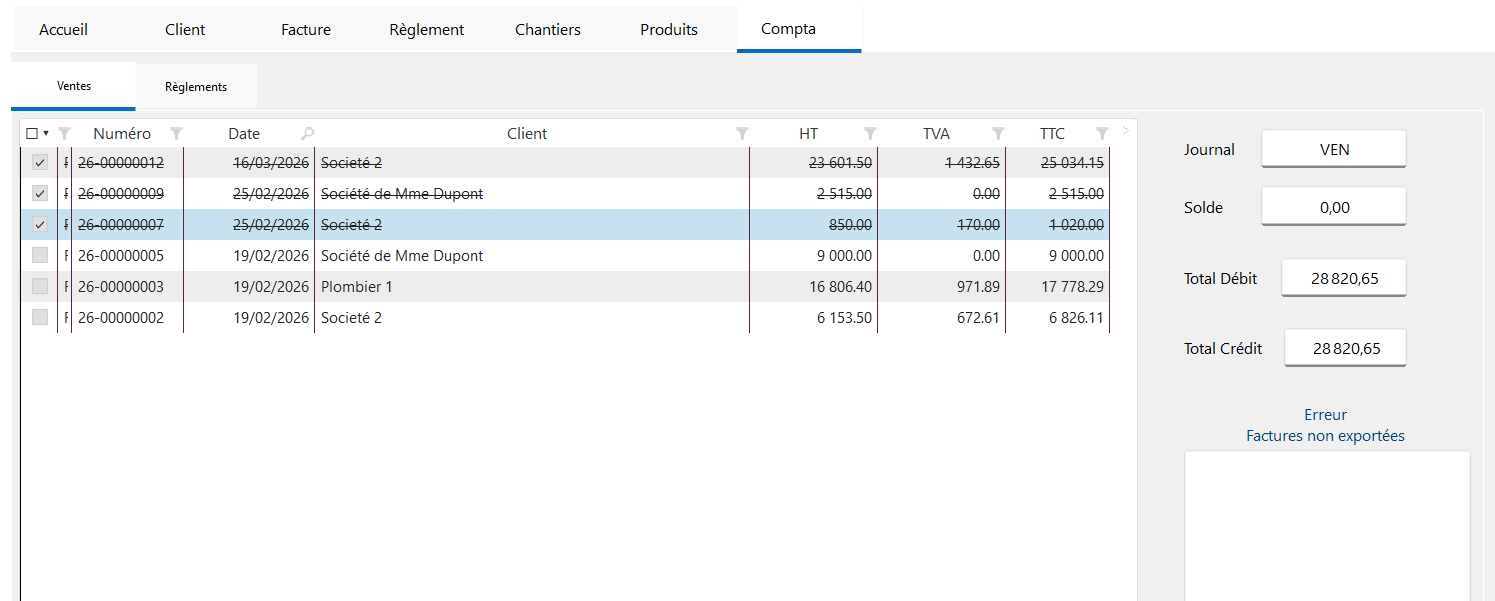1495x601 pixels.
Task: Click the right arrow at header end
Action: [1125, 130]
